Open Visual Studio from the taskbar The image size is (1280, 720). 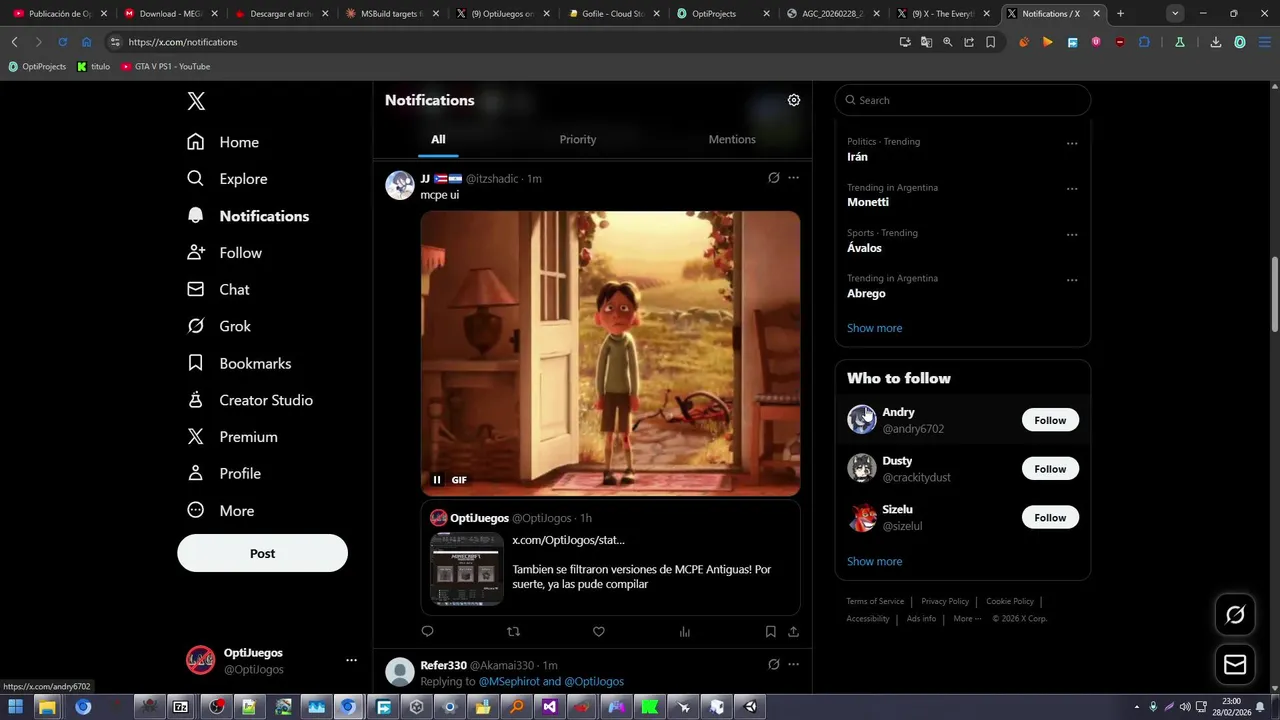coord(549,707)
